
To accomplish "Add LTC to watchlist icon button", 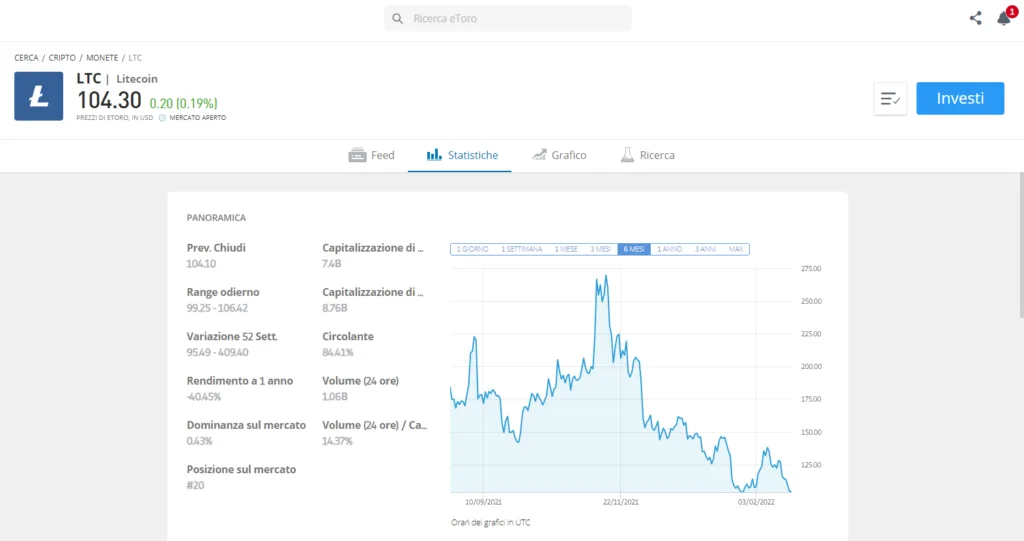I will click(890, 99).
